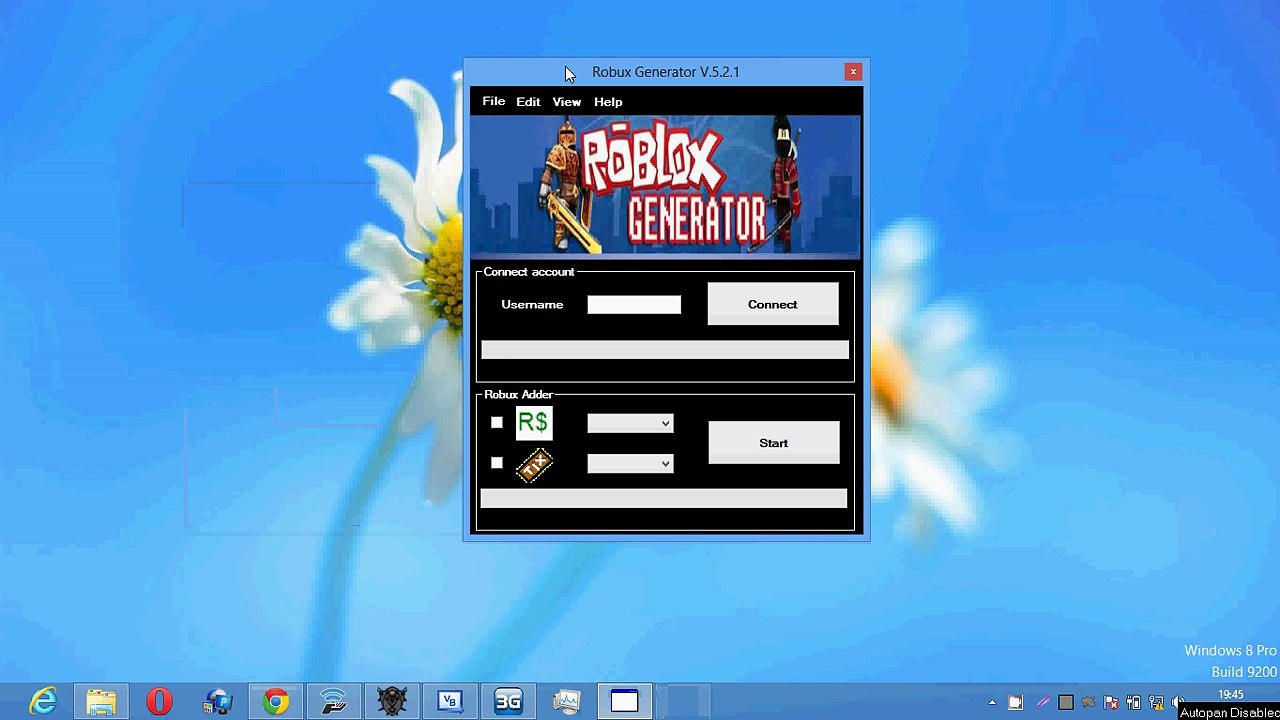The width and height of the screenshot is (1280, 720).
Task: Click the Start button
Action: coord(774,443)
